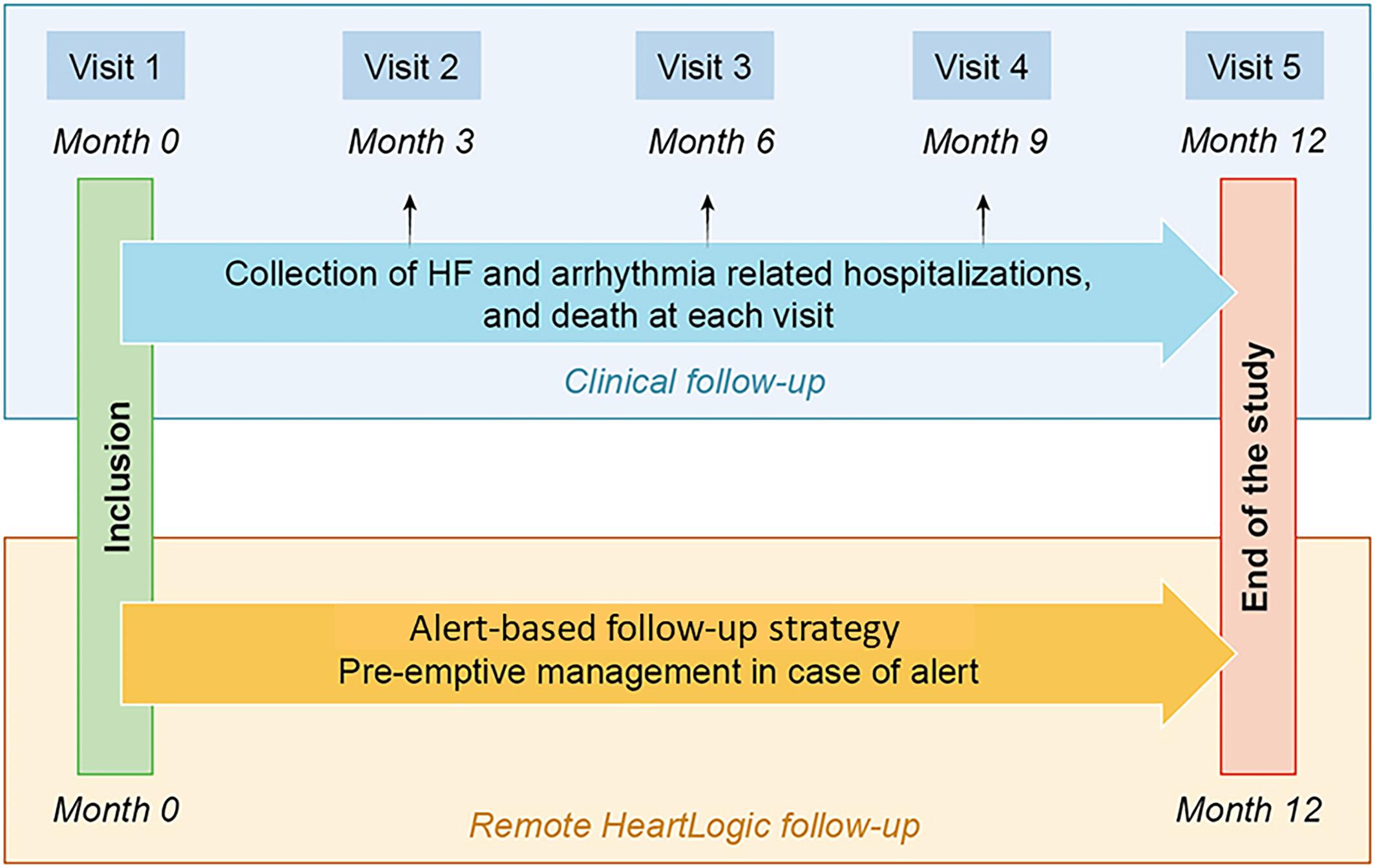Click the Month 6 label
This screenshot has height=868, width=1375.
pyautogui.click(x=711, y=141)
